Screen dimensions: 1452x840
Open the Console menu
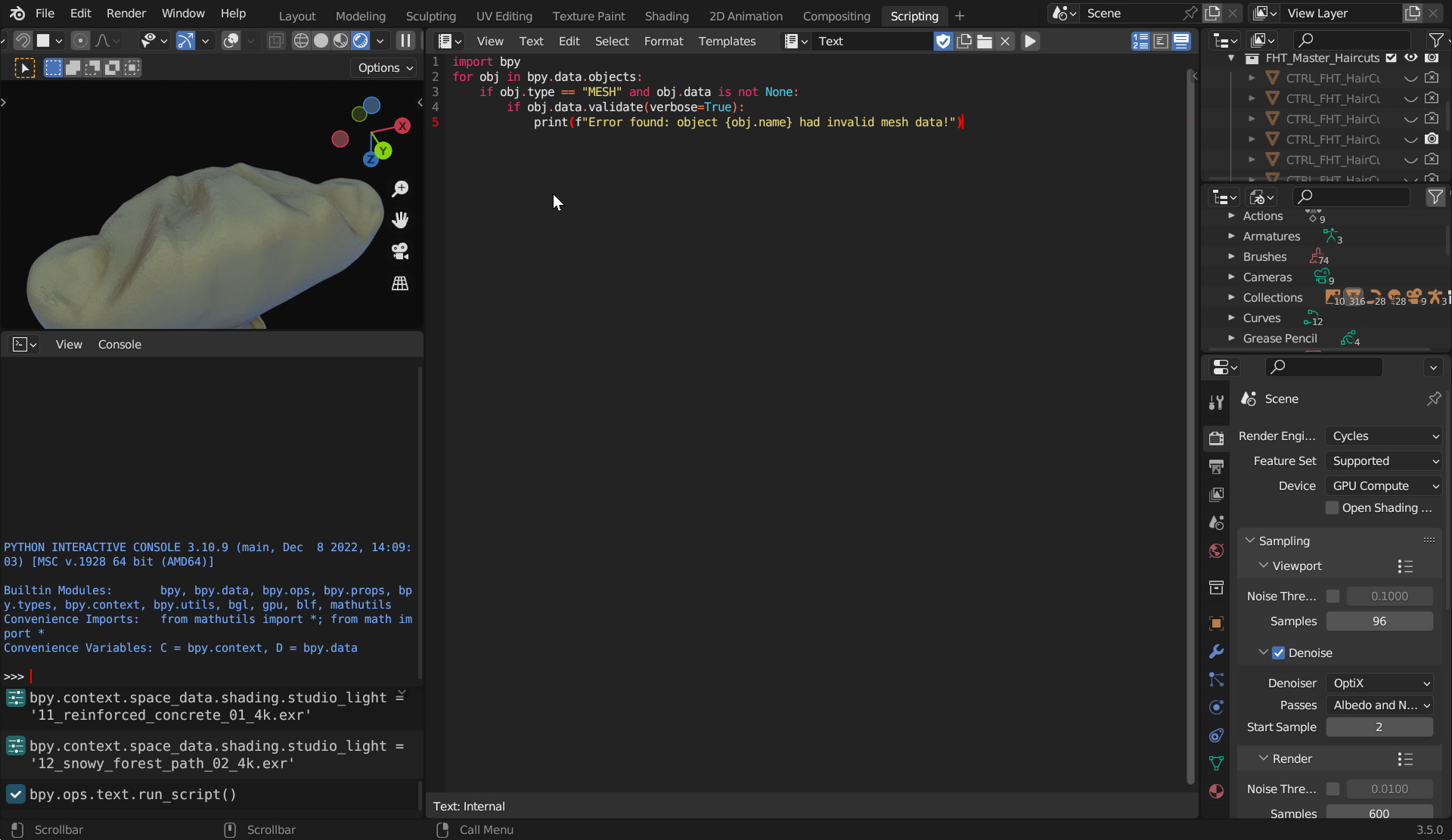tap(119, 345)
